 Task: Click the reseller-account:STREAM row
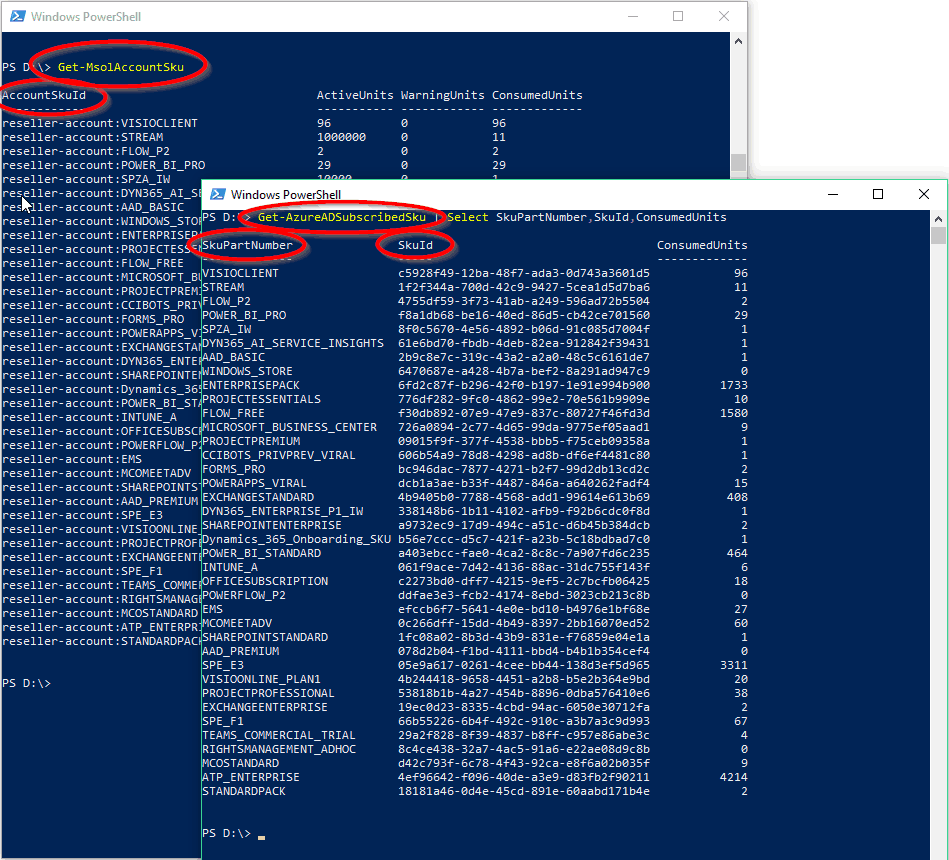pyautogui.click(x=82, y=137)
